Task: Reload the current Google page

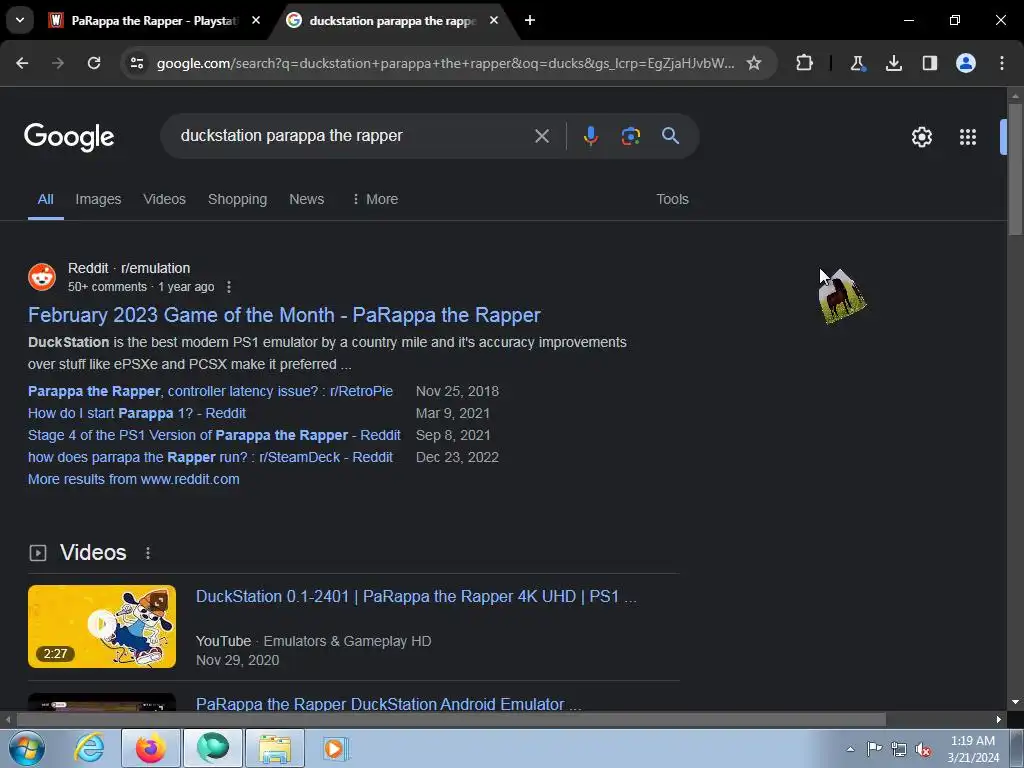Action: [94, 63]
